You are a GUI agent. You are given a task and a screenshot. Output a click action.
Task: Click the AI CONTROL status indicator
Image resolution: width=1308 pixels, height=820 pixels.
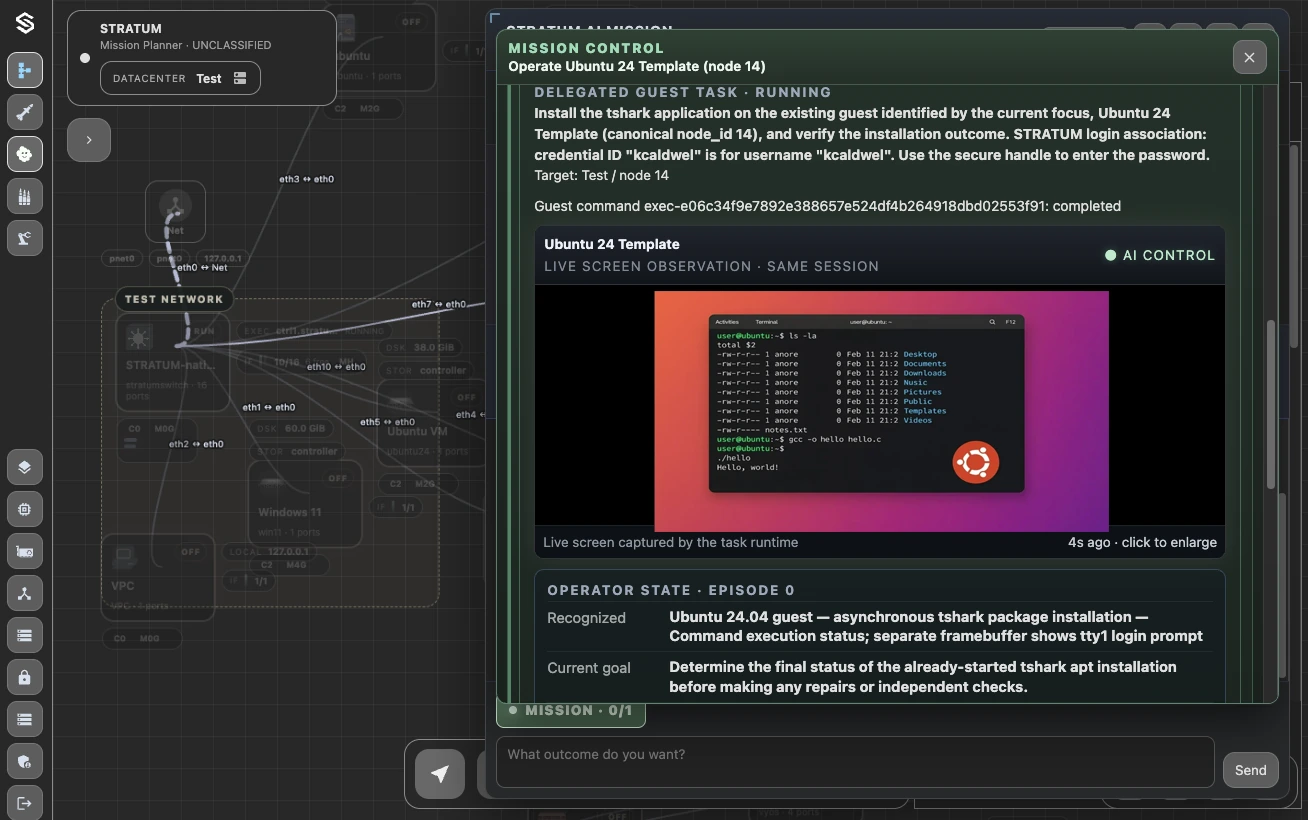coord(1160,255)
